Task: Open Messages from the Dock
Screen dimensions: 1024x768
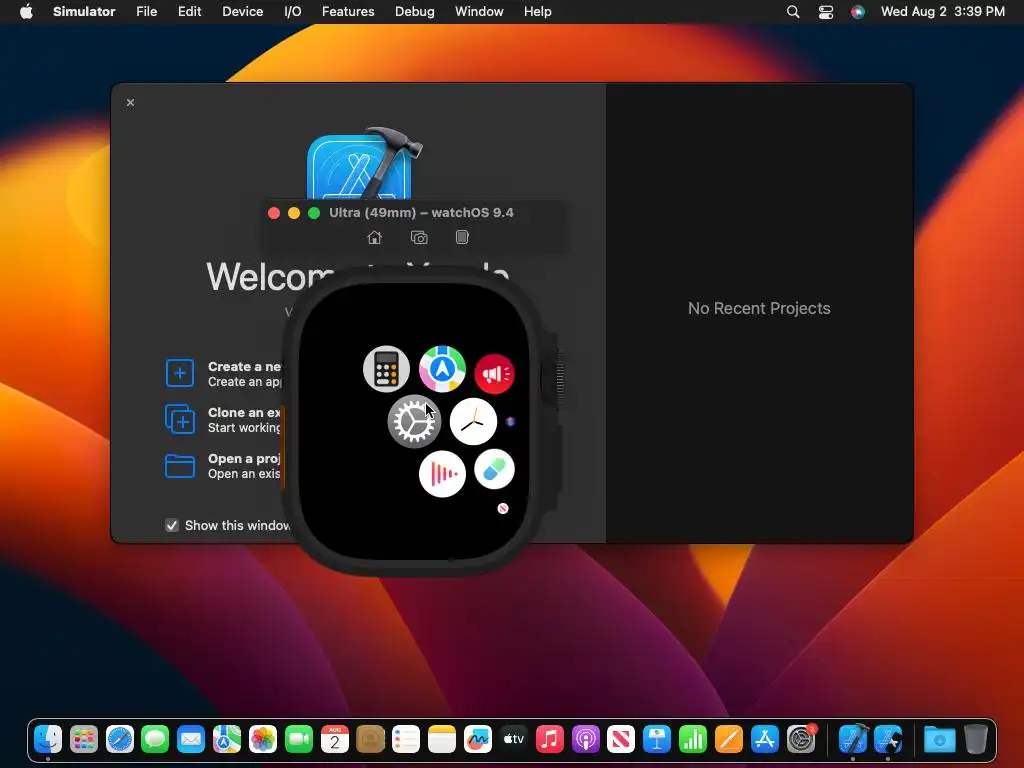Action: (155, 739)
